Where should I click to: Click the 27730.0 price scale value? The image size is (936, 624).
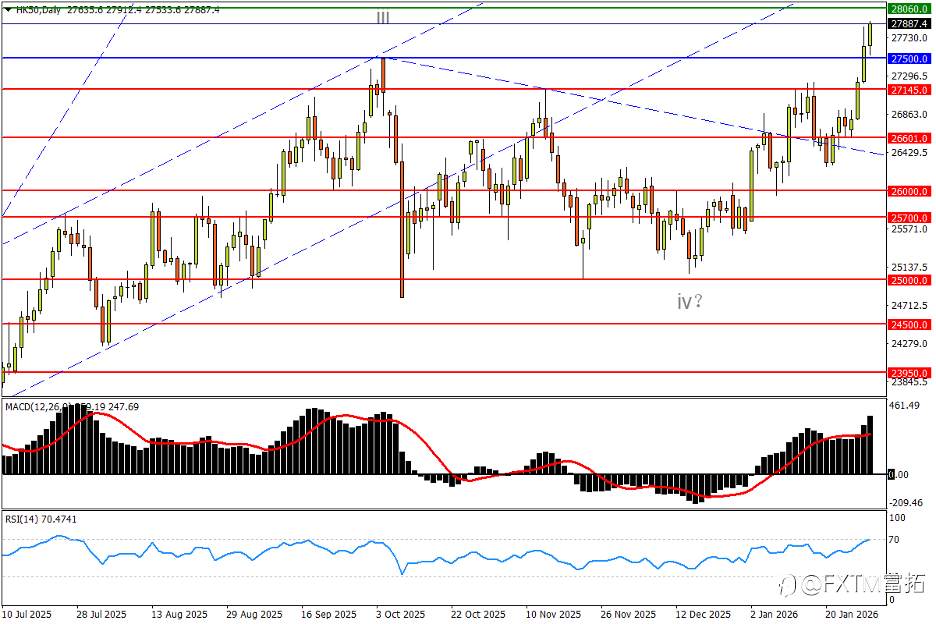click(909, 38)
